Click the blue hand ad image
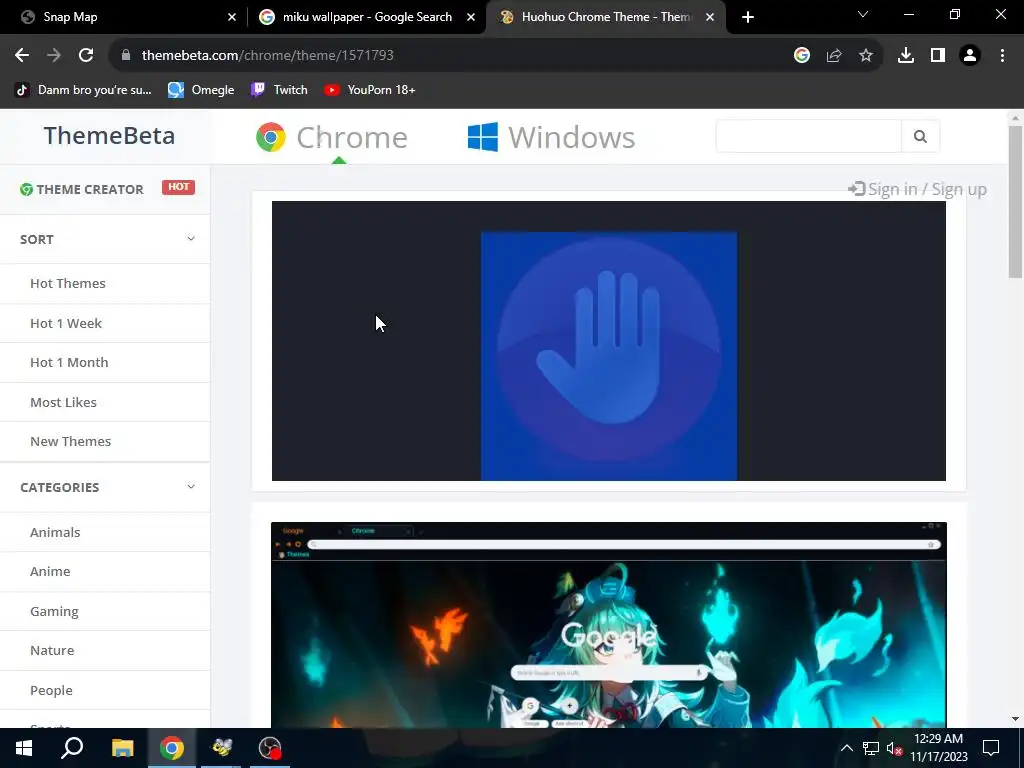The image size is (1024, 768). (x=609, y=356)
